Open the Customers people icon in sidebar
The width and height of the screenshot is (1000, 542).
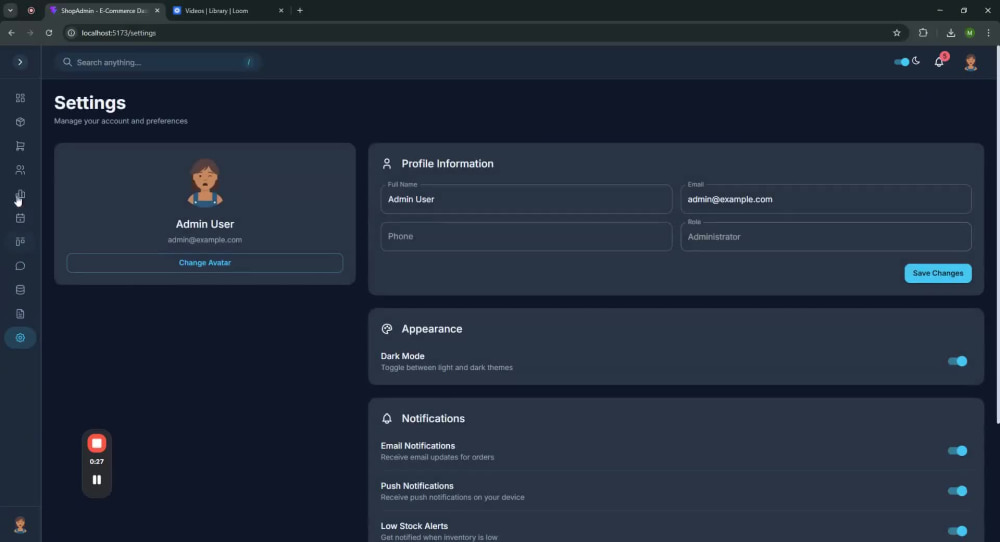click(x=20, y=170)
